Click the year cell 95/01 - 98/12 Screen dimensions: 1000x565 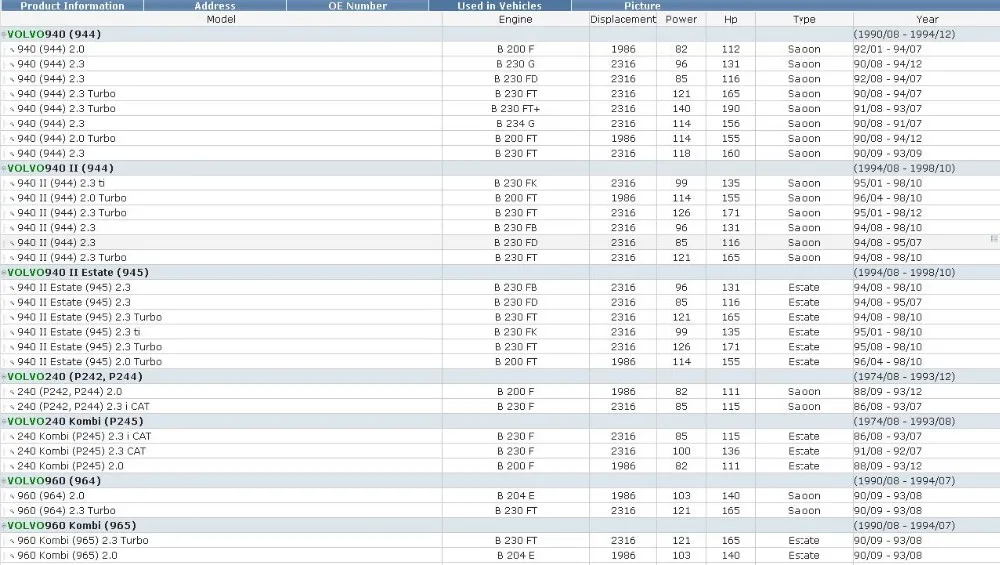pyautogui.click(x=888, y=213)
